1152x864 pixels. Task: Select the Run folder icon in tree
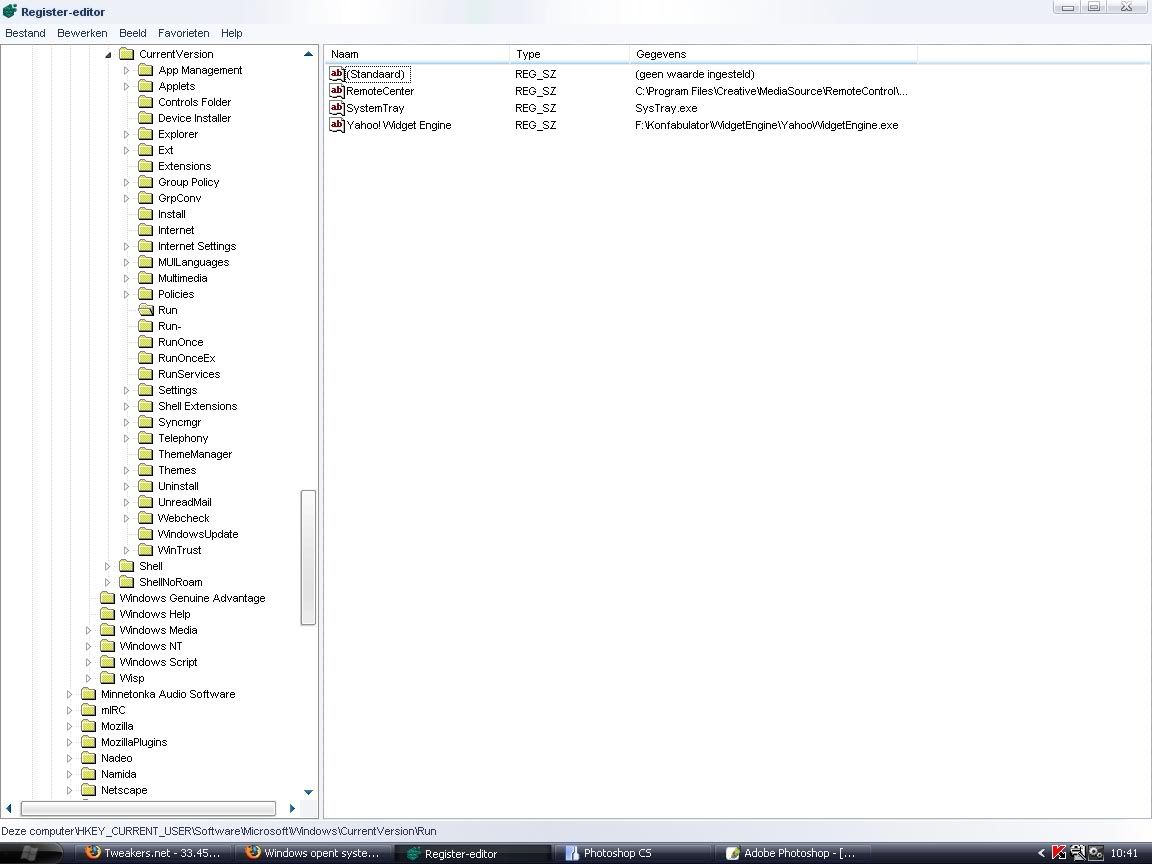[x=146, y=310]
